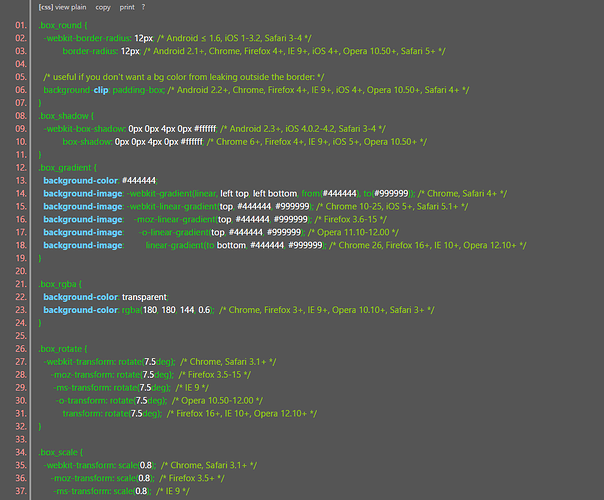Select the '.box_gradient {' selector text
Screen dimensions: 604x500
click(67, 168)
